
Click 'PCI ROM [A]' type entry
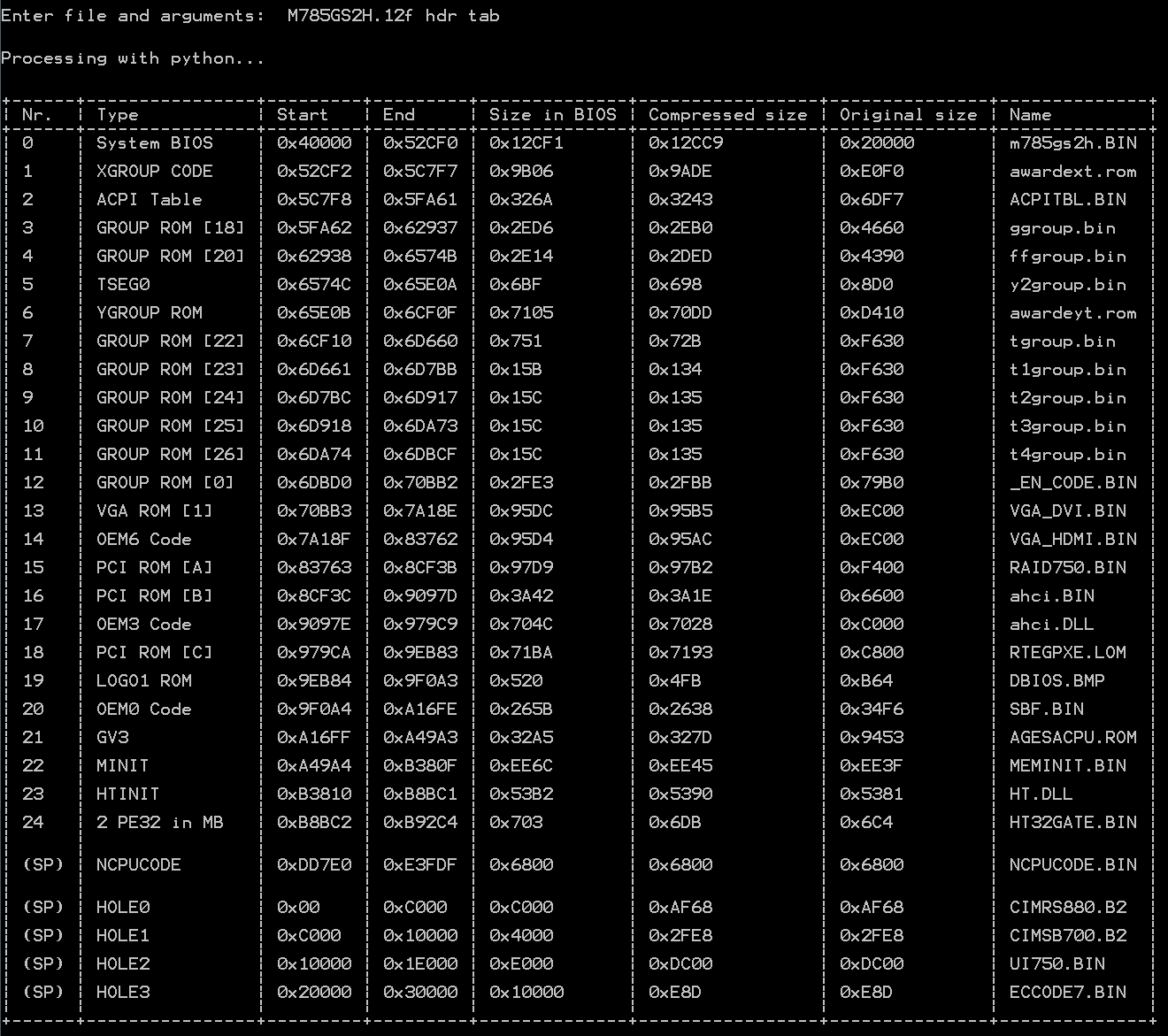click(154, 567)
